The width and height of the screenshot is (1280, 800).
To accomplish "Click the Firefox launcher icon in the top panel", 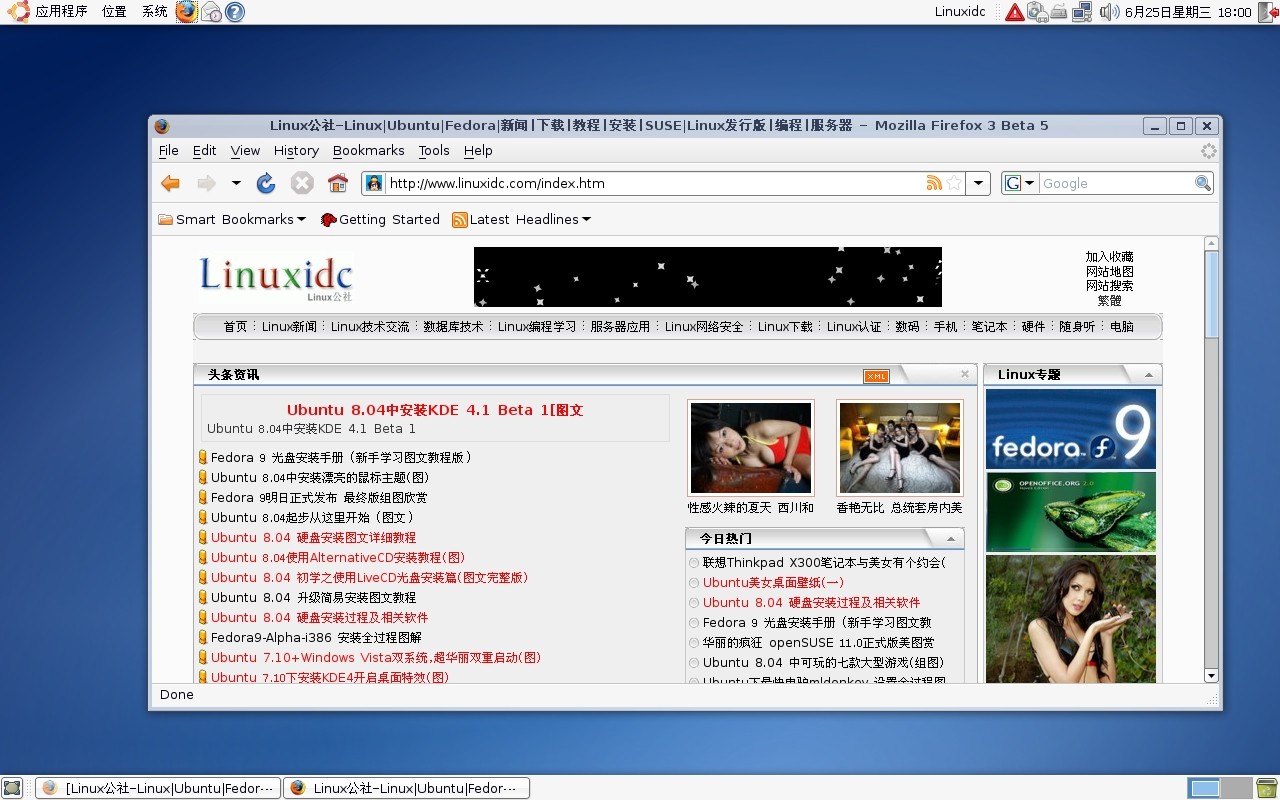I will [x=186, y=12].
